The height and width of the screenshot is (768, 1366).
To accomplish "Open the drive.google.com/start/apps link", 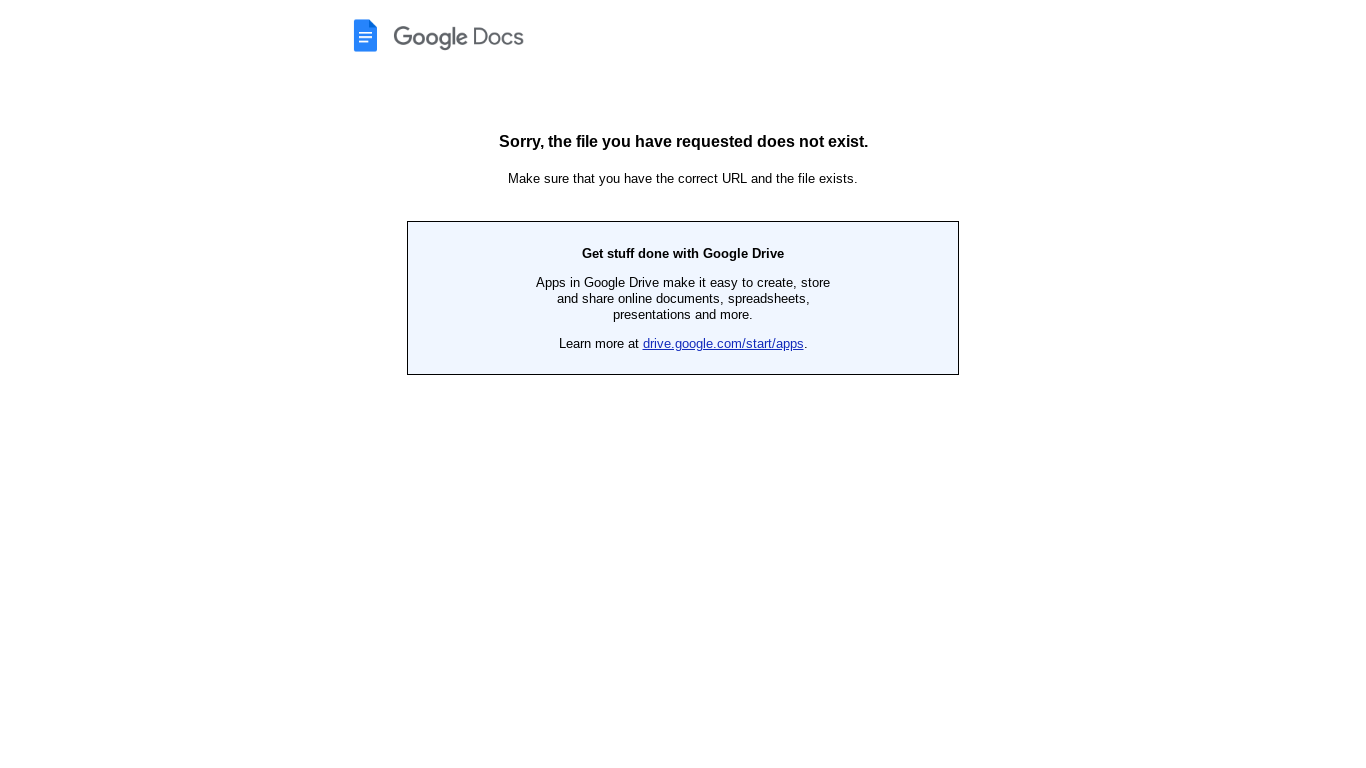I will point(723,344).
